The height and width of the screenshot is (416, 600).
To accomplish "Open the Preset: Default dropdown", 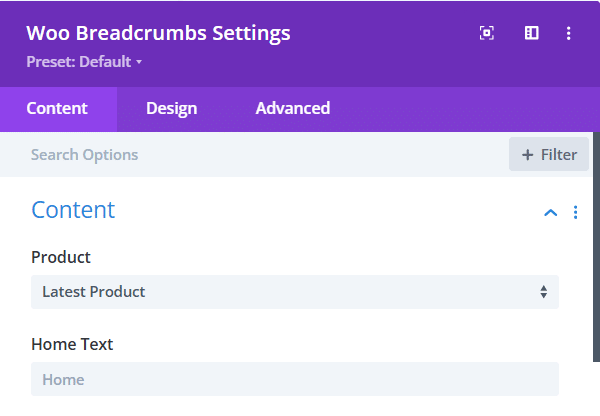I will 84,62.
